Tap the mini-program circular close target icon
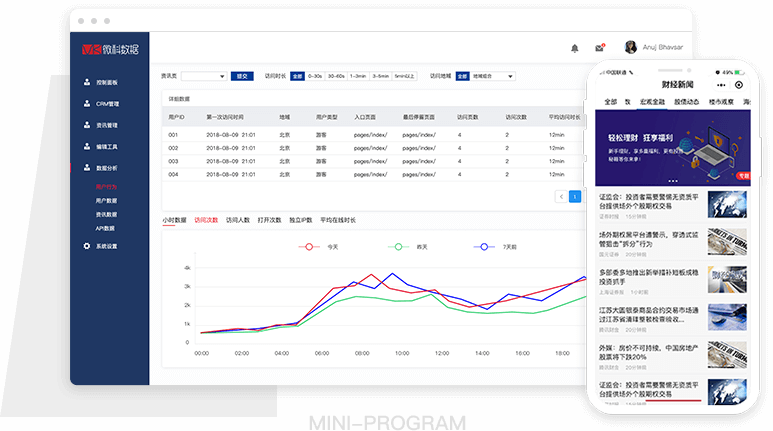 coord(739,85)
